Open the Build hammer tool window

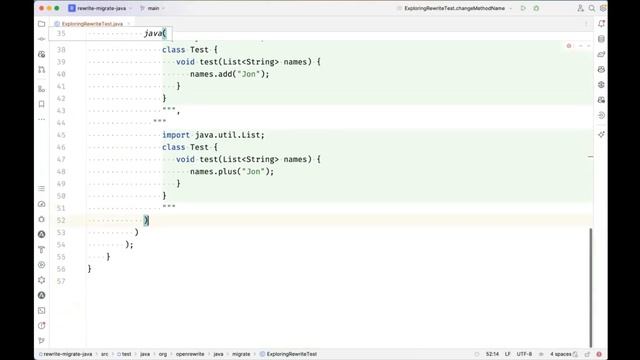click(x=42, y=249)
